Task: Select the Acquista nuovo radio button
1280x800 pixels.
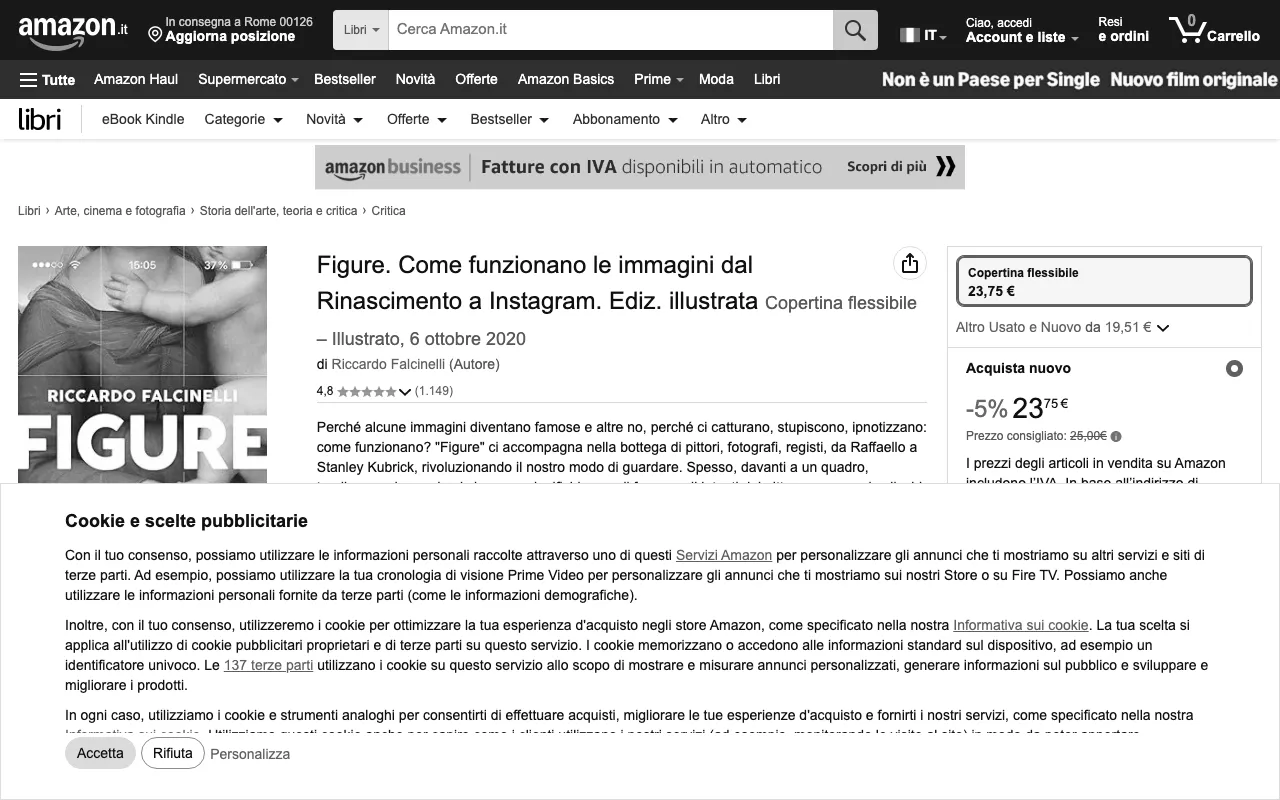Action: click(1234, 368)
